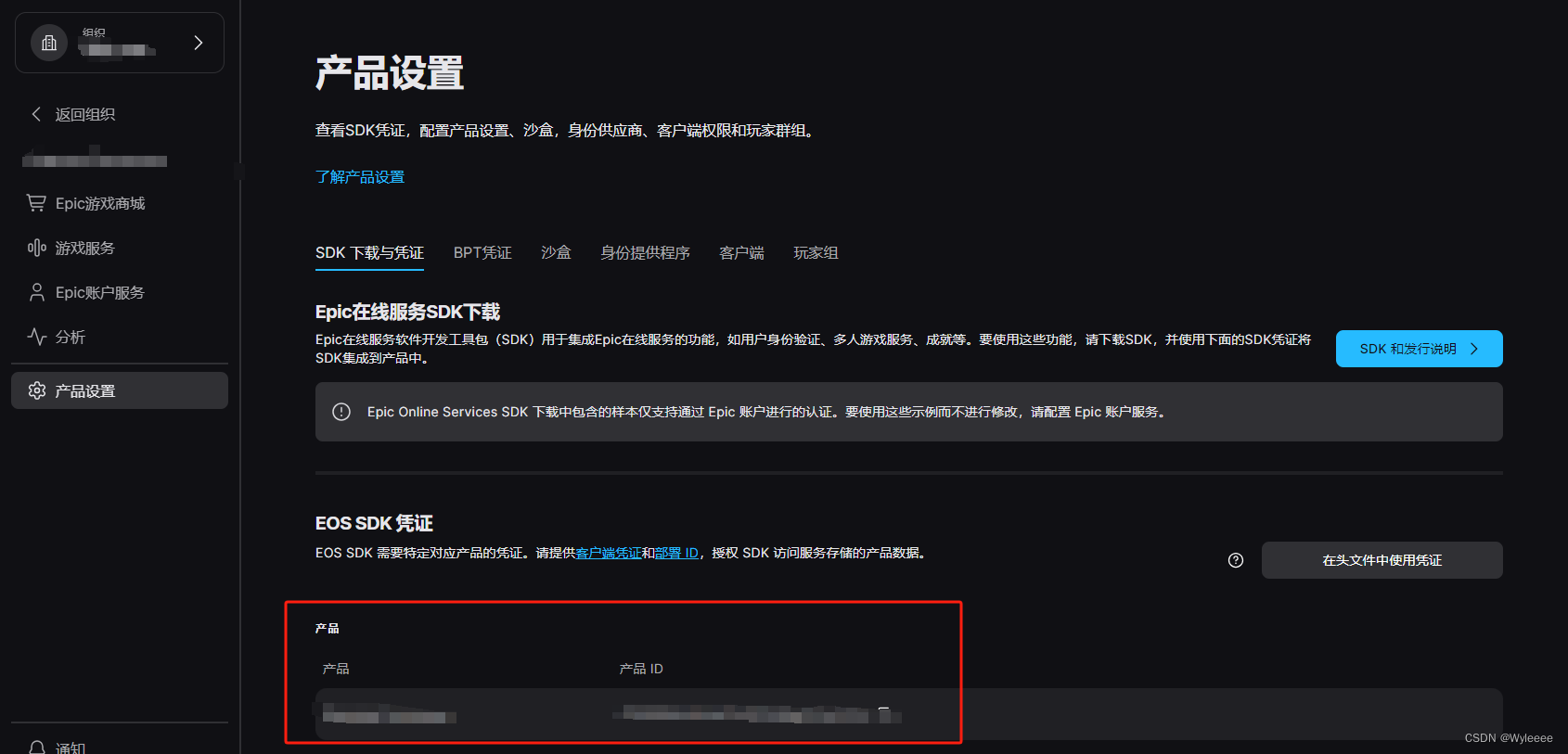Click the Epic在线服务SDK下载 heading
The width and height of the screenshot is (1568, 754).
tap(407, 312)
